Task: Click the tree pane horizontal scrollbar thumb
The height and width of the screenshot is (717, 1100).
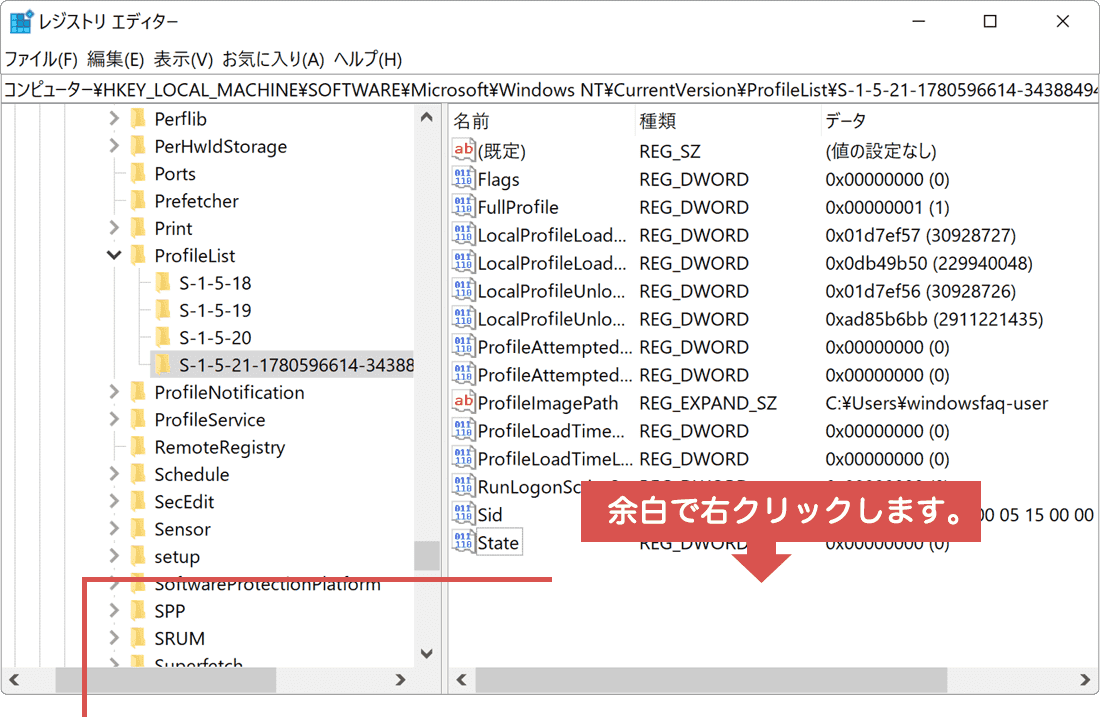Action: click(x=166, y=680)
